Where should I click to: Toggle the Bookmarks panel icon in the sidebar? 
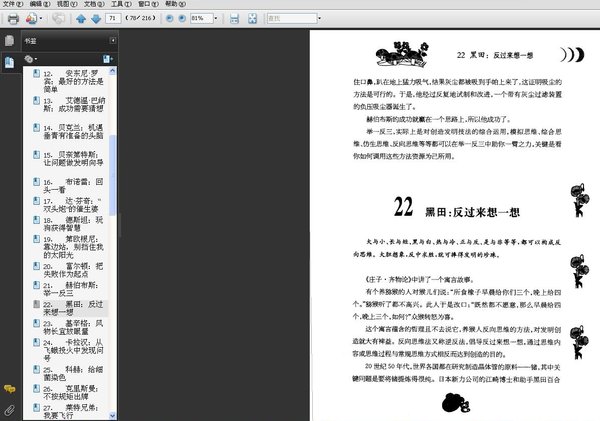point(9,62)
